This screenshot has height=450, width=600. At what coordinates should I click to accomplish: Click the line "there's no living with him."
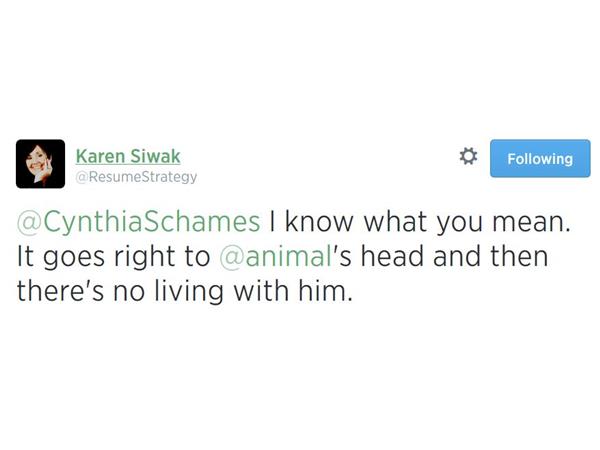point(185,292)
